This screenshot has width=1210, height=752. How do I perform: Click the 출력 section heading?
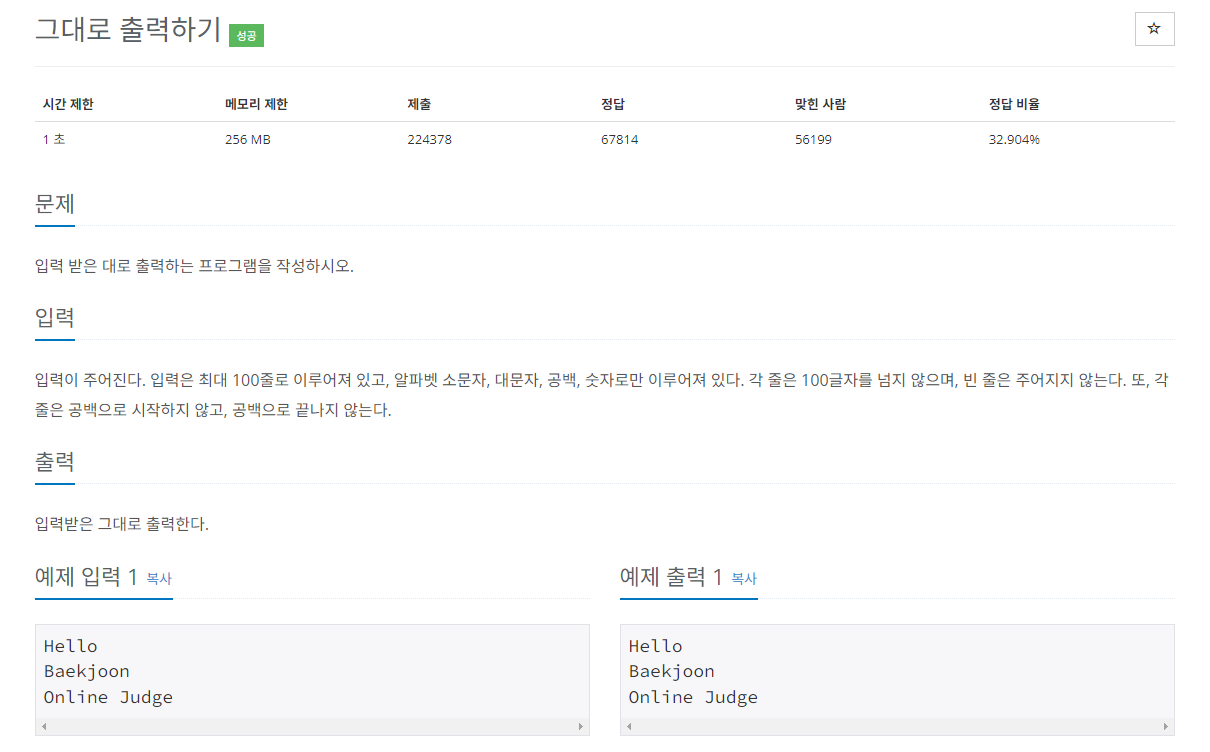[55, 462]
